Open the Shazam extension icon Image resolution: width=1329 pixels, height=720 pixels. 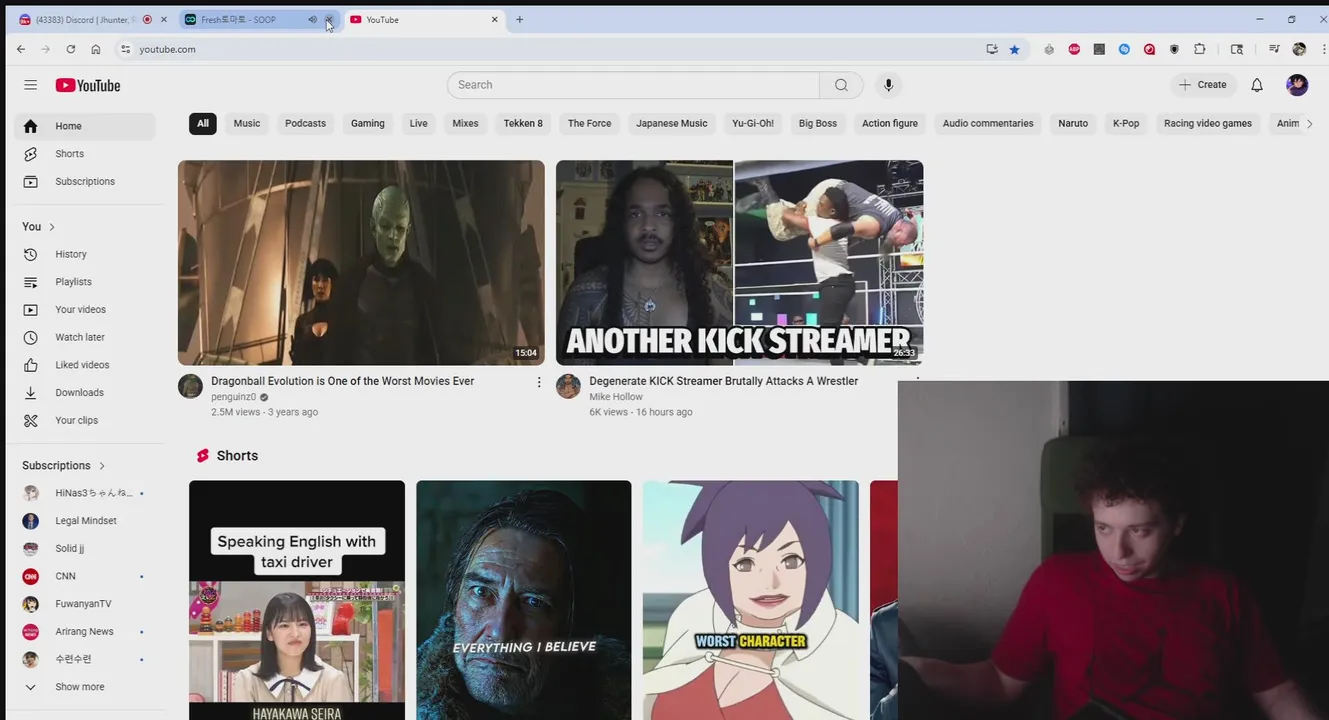[1124, 49]
